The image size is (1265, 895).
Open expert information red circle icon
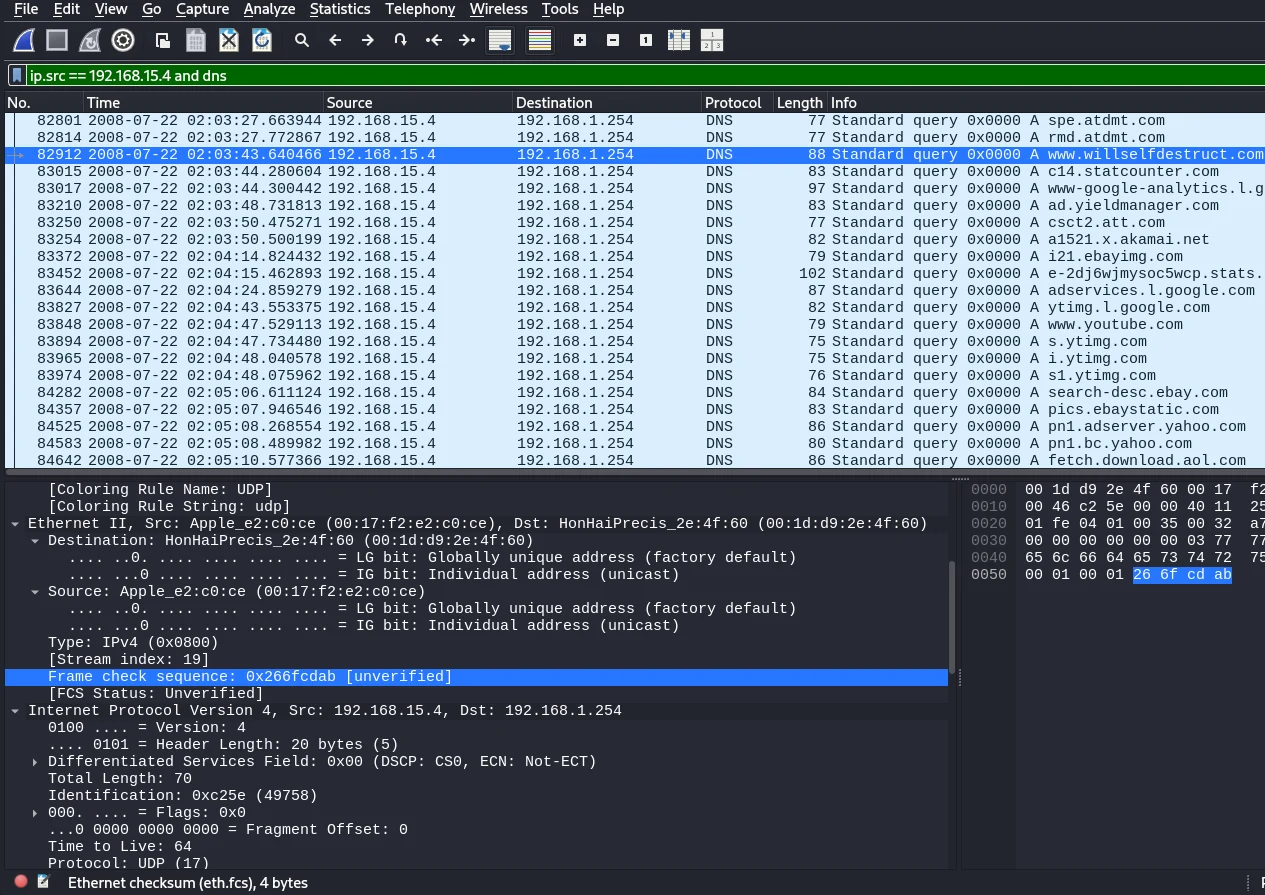click(x=21, y=882)
